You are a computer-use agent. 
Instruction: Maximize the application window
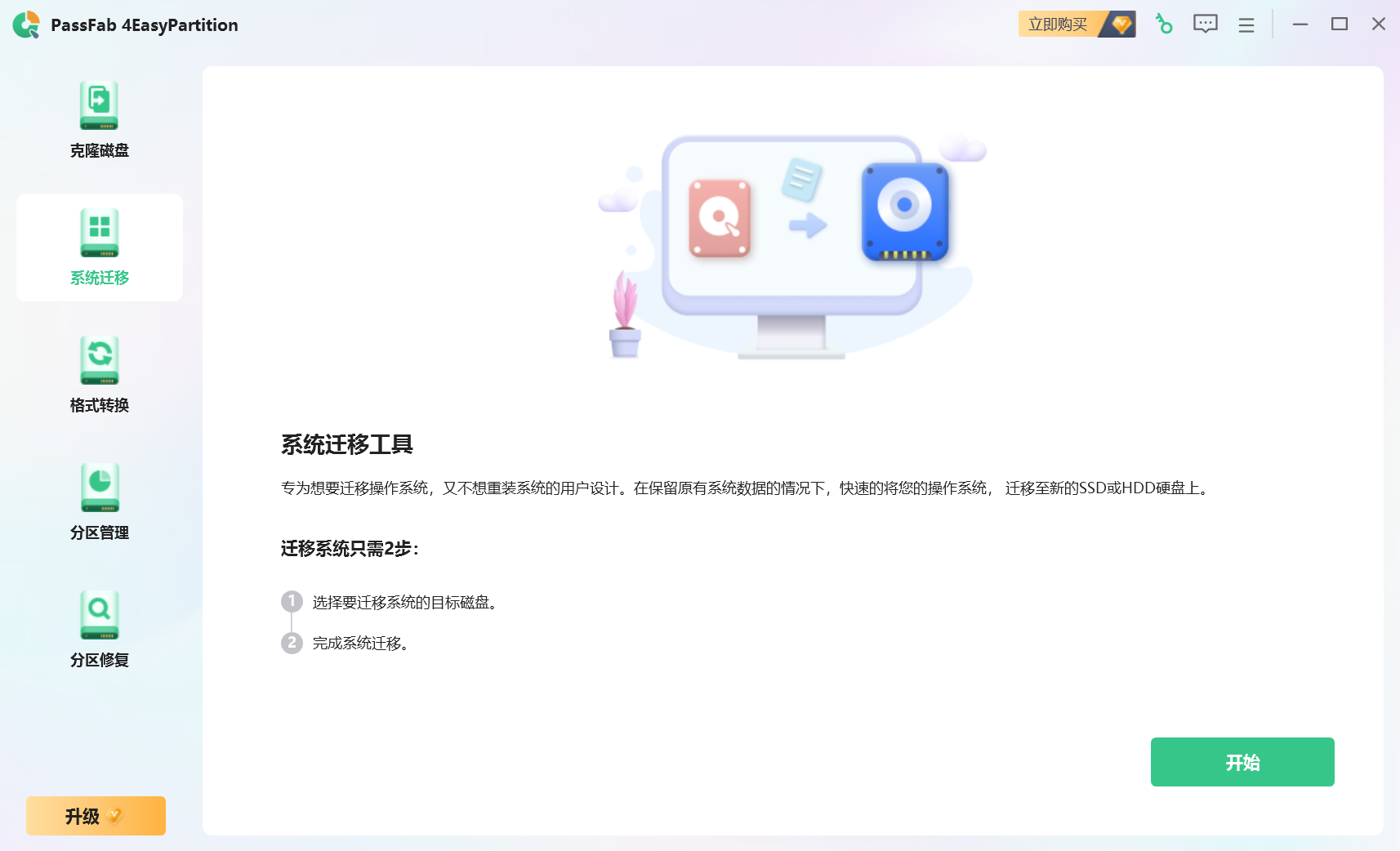(1340, 25)
